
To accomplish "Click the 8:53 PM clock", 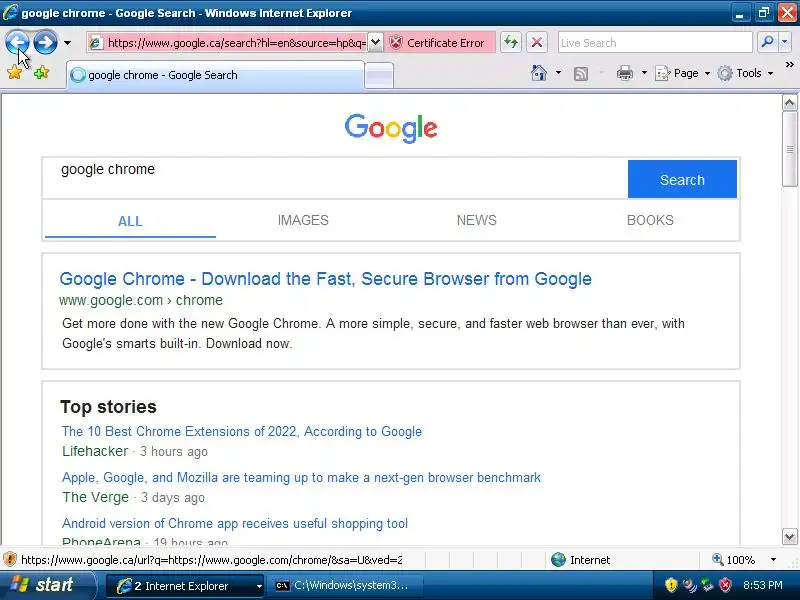I will (763, 585).
